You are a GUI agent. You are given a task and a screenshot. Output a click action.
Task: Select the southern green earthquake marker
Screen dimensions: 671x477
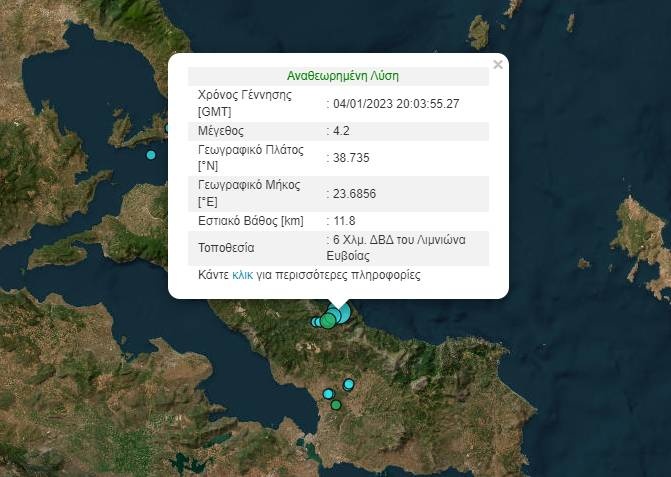[336, 405]
